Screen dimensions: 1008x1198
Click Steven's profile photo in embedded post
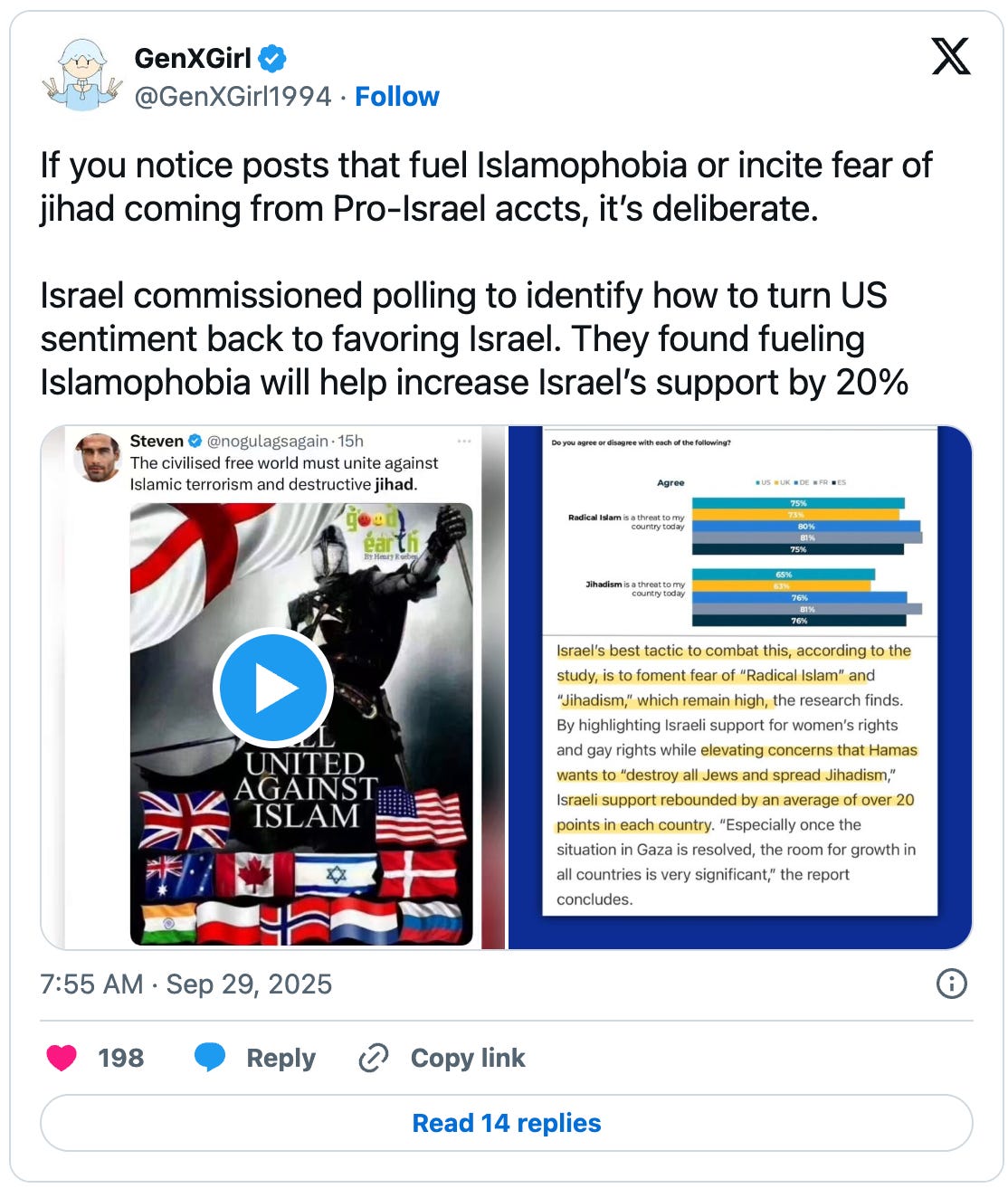pos(99,458)
